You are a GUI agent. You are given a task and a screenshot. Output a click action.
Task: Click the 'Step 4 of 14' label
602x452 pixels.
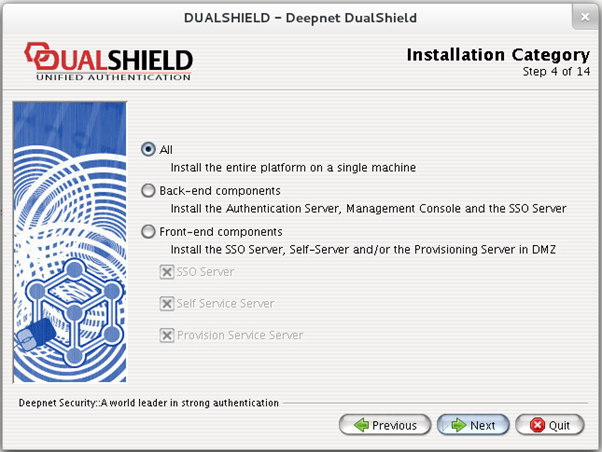[556, 71]
